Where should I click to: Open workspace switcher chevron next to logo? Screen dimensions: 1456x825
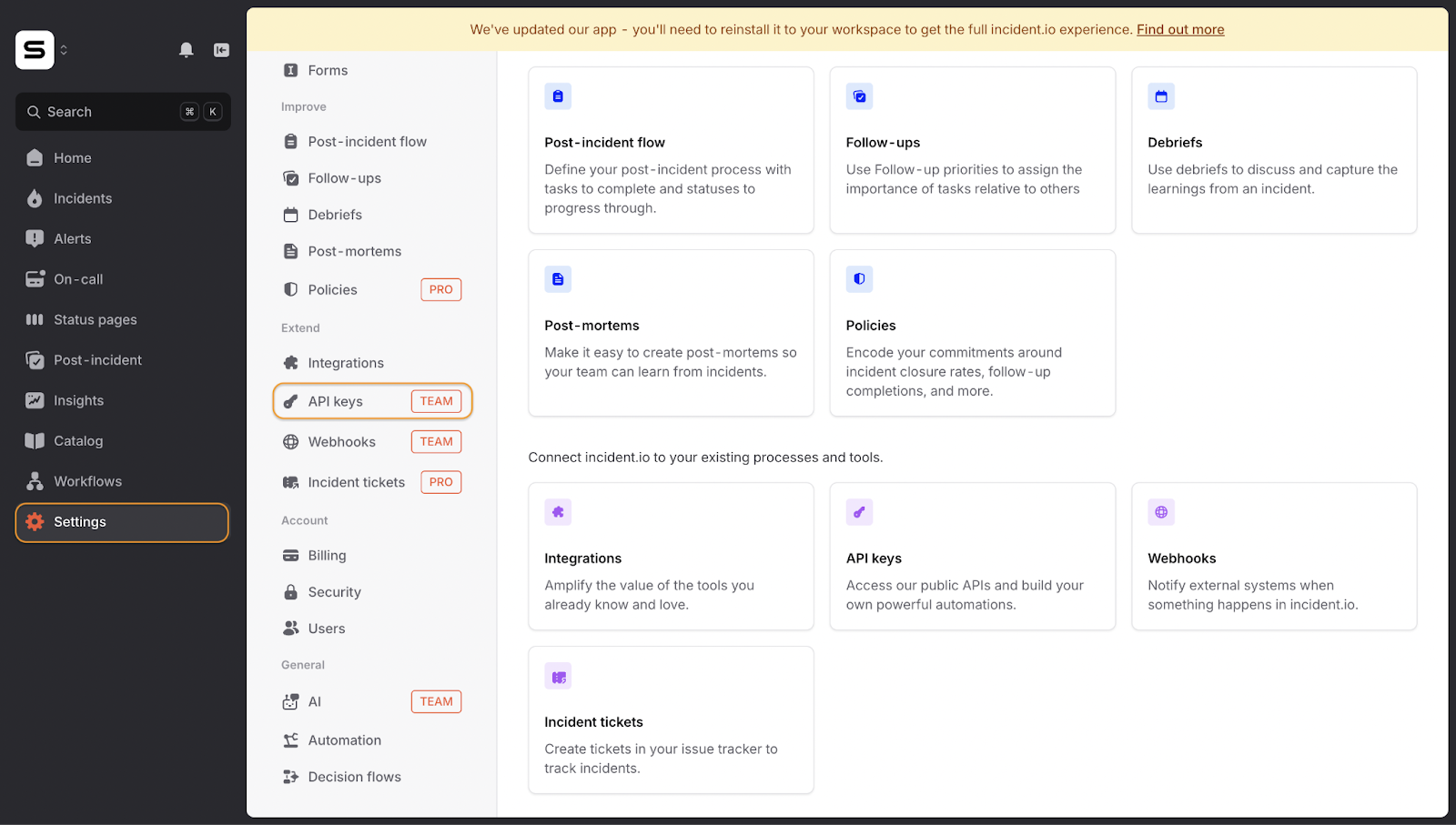tap(64, 50)
